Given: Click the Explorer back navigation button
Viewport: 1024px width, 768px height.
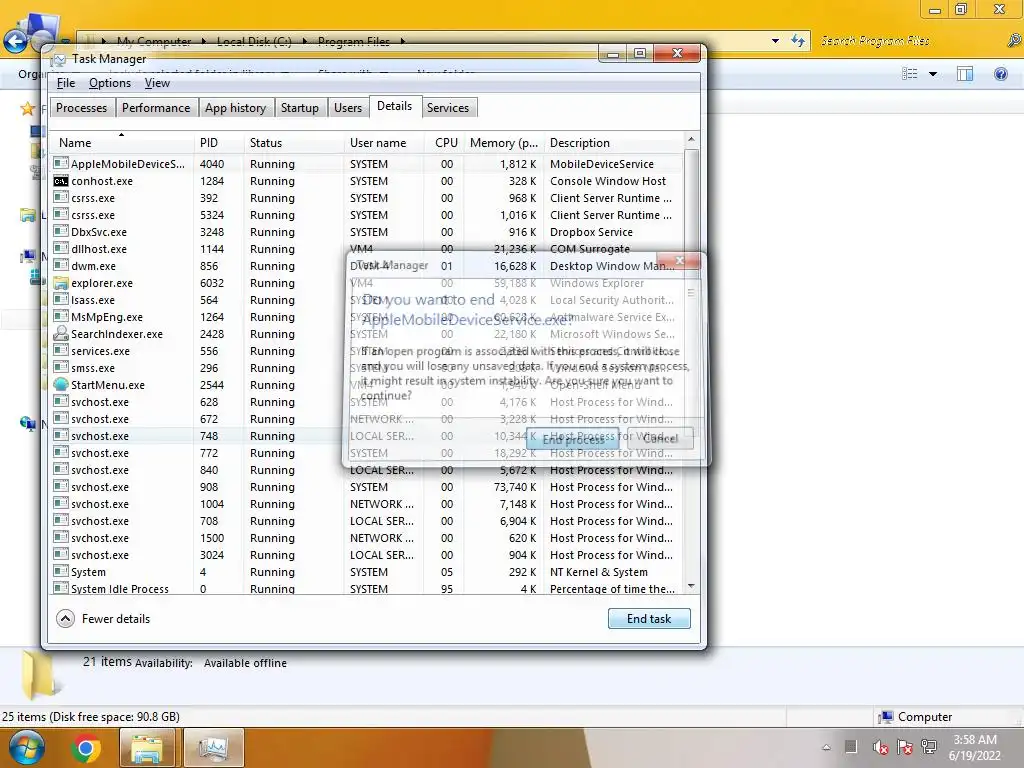Looking at the screenshot, I should pos(16,41).
